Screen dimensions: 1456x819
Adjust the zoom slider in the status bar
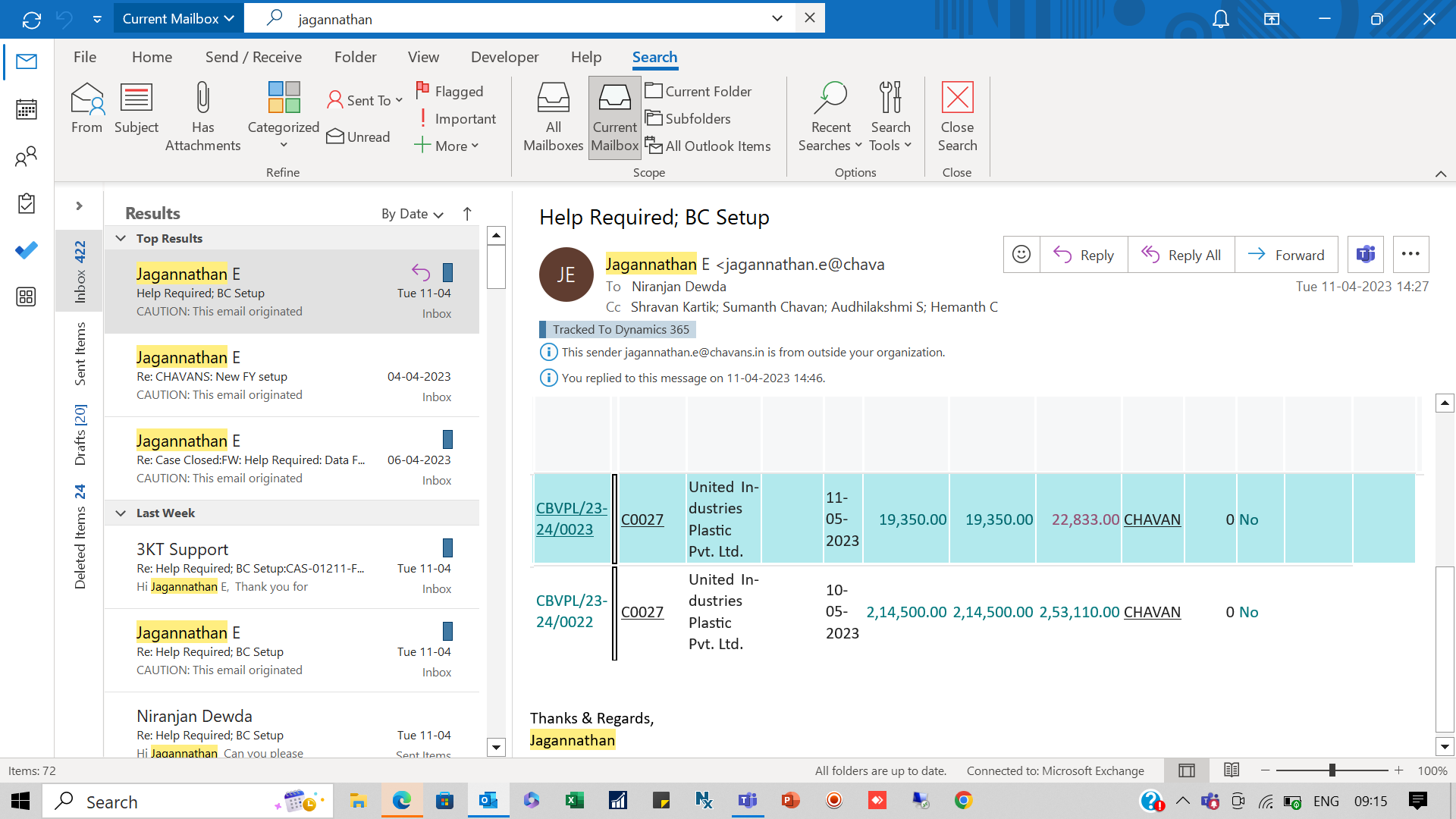1333,770
